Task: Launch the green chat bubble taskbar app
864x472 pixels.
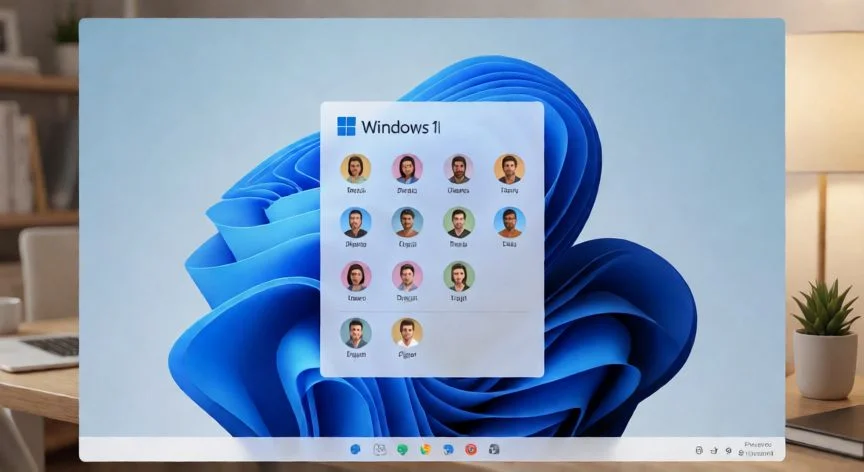Action: pyautogui.click(x=402, y=449)
